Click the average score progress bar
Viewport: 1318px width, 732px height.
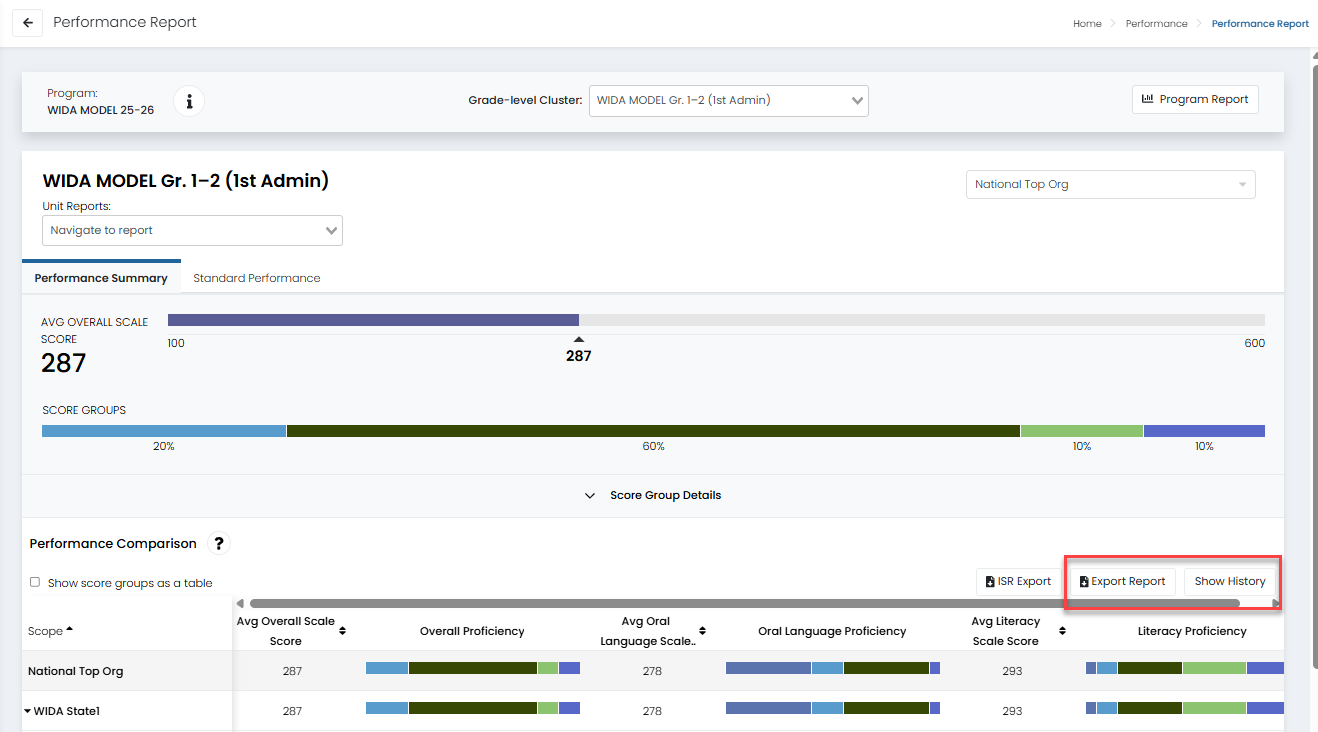[x=715, y=321]
